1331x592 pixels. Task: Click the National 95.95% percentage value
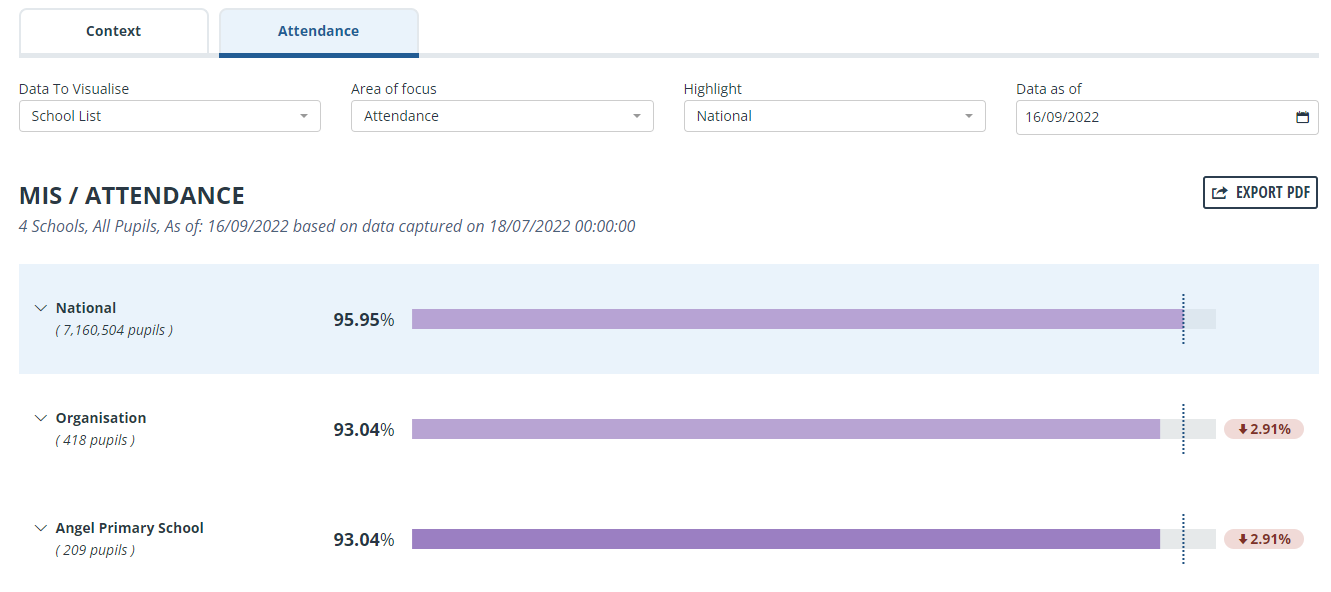(x=364, y=320)
